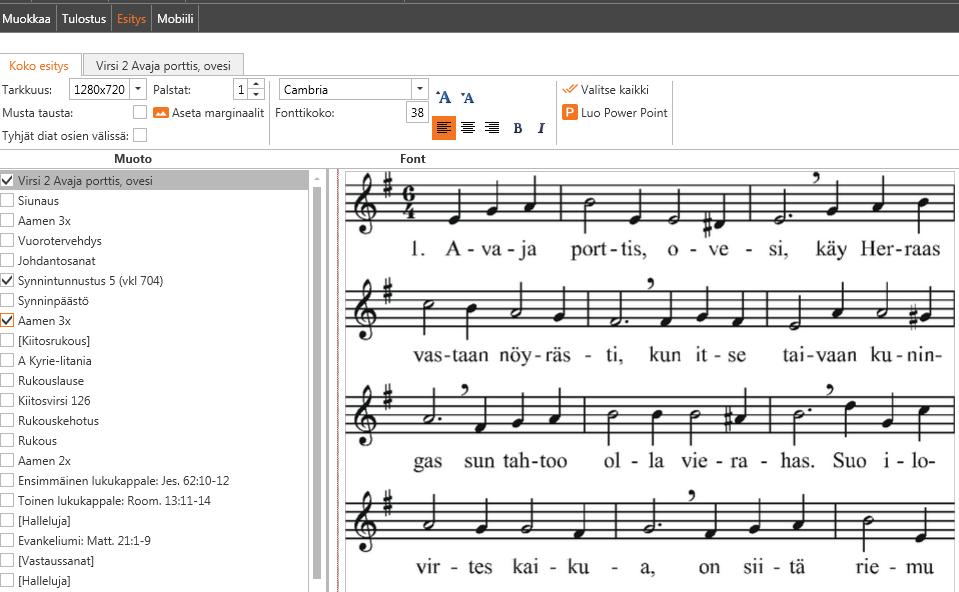Increase Palstat column count

[256, 84]
